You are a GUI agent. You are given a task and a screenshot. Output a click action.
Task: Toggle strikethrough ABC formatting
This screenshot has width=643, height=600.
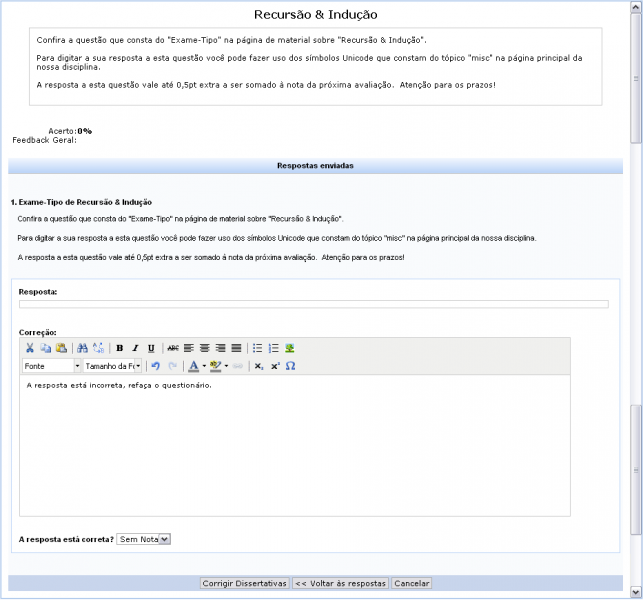click(173, 348)
